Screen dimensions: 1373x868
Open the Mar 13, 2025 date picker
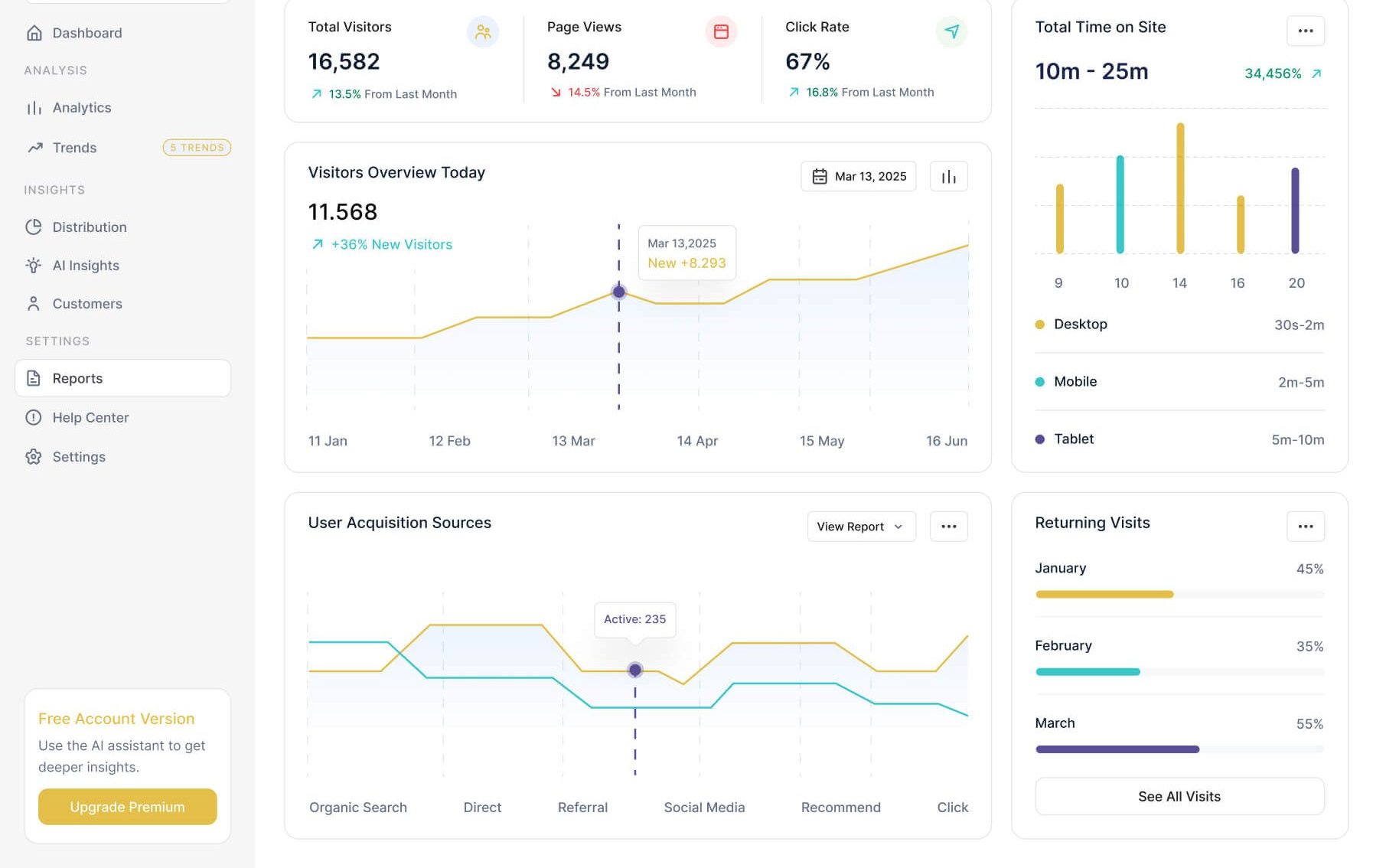858,177
